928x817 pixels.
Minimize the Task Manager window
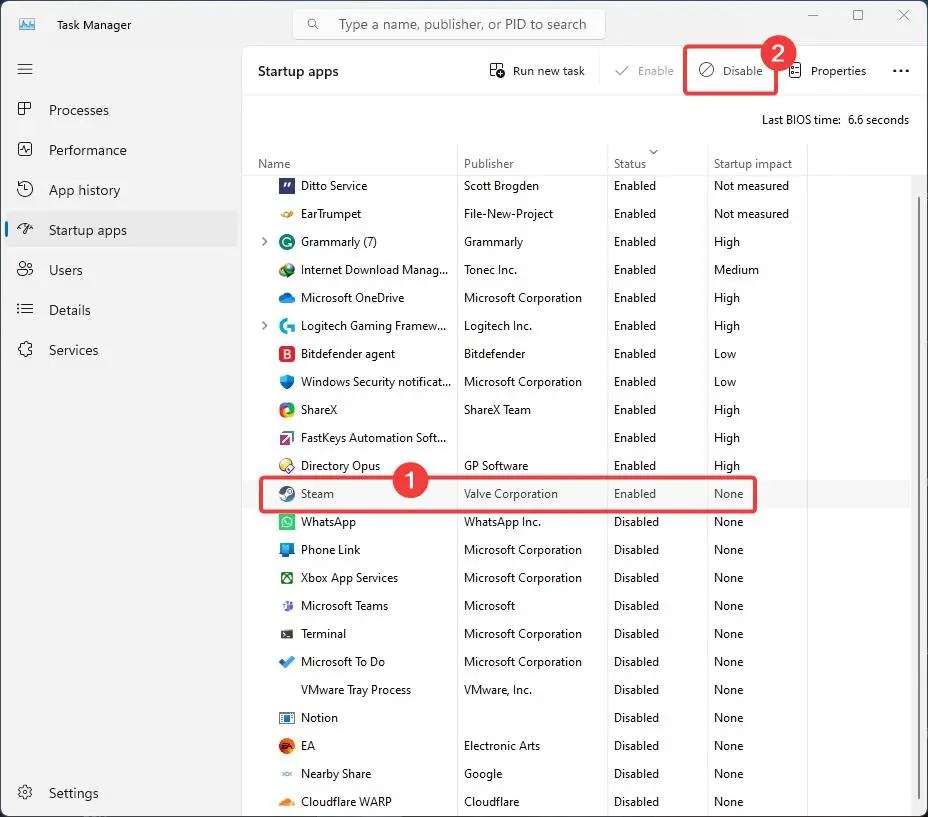click(x=813, y=15)
